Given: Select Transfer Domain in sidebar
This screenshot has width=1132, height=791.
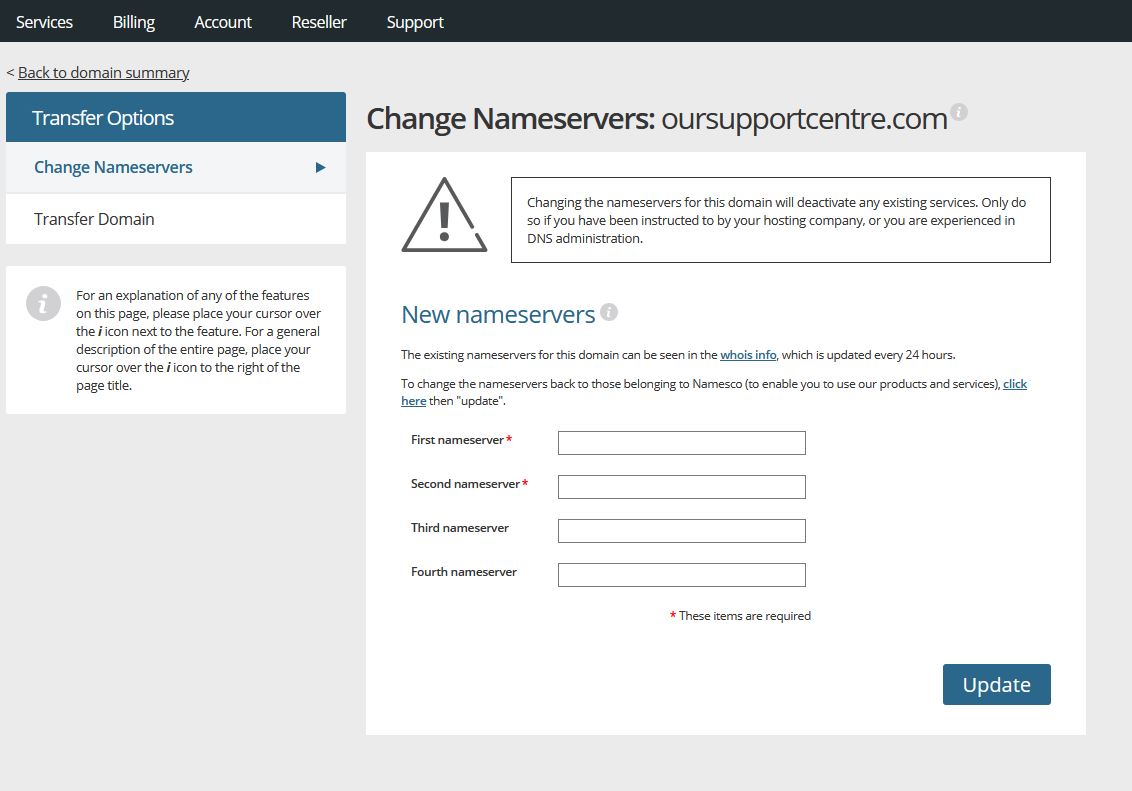Looking at the screenshot, I should click(176, 219).
